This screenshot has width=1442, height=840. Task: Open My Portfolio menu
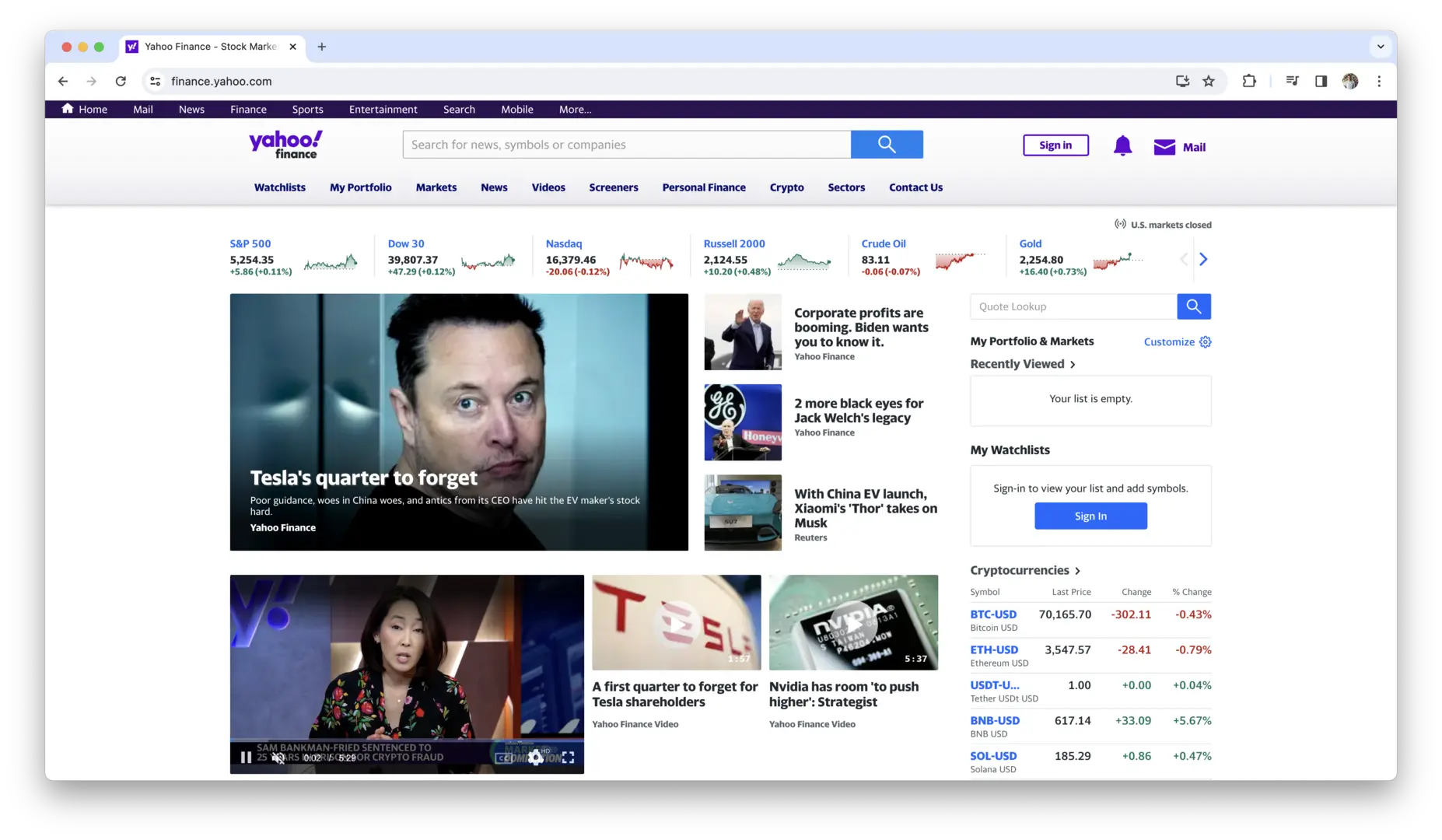tap(361, 187)
